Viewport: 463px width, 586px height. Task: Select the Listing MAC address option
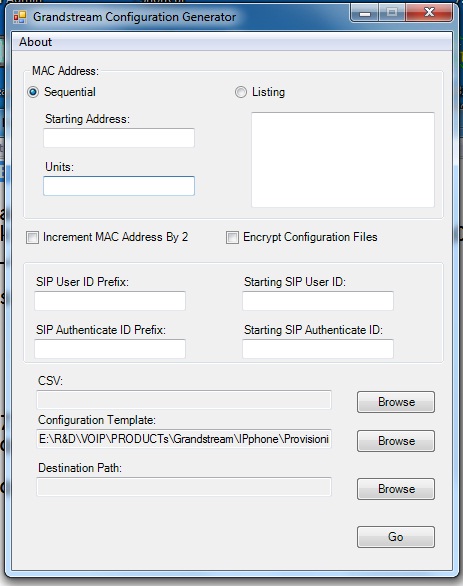pyautogui.click(x=241, y=92)
